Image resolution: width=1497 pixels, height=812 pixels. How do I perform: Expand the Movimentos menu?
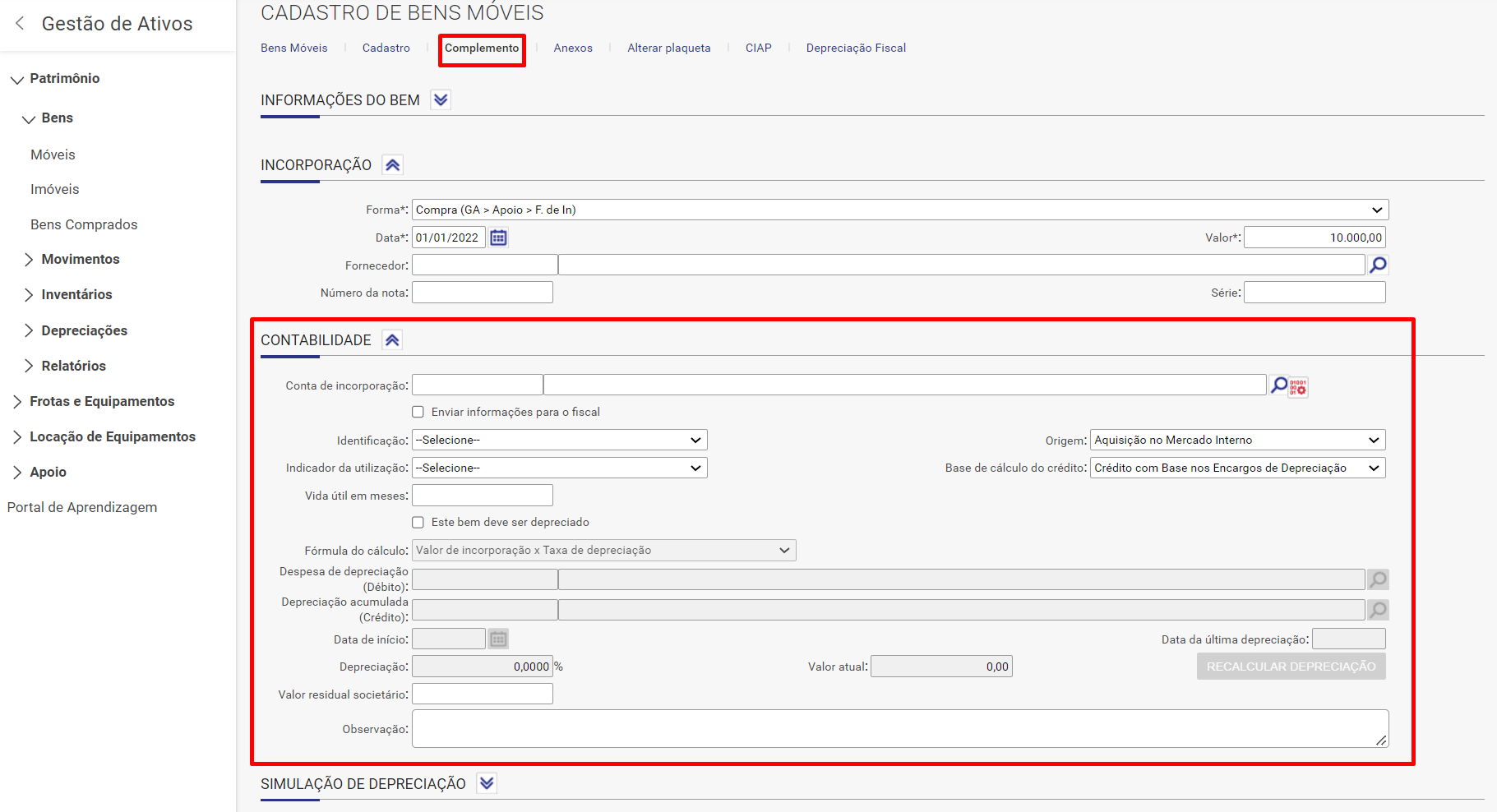[29, 260]
